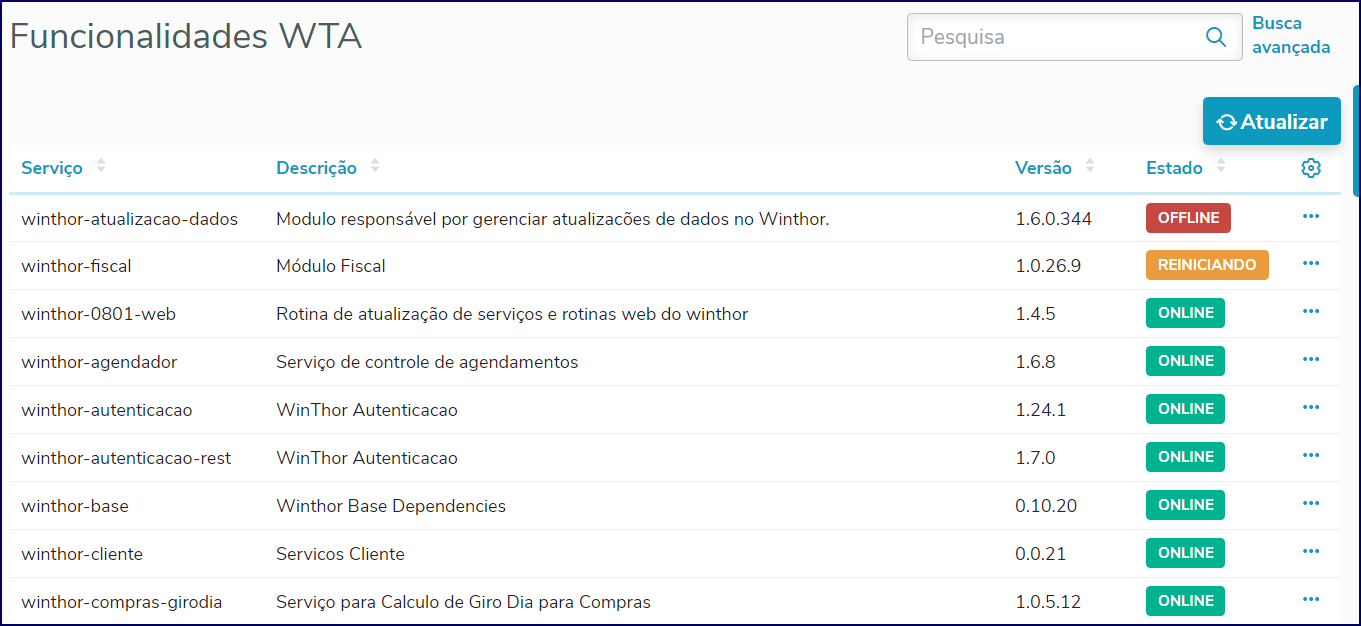Viewport: 1361px width, 626px height.
Task: Select winthor-atualizacao-dados service name
Action: pos(129,218)
